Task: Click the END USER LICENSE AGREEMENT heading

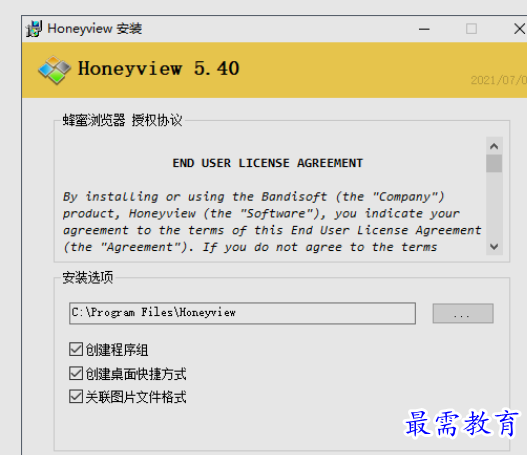Action: coord(268,163)
